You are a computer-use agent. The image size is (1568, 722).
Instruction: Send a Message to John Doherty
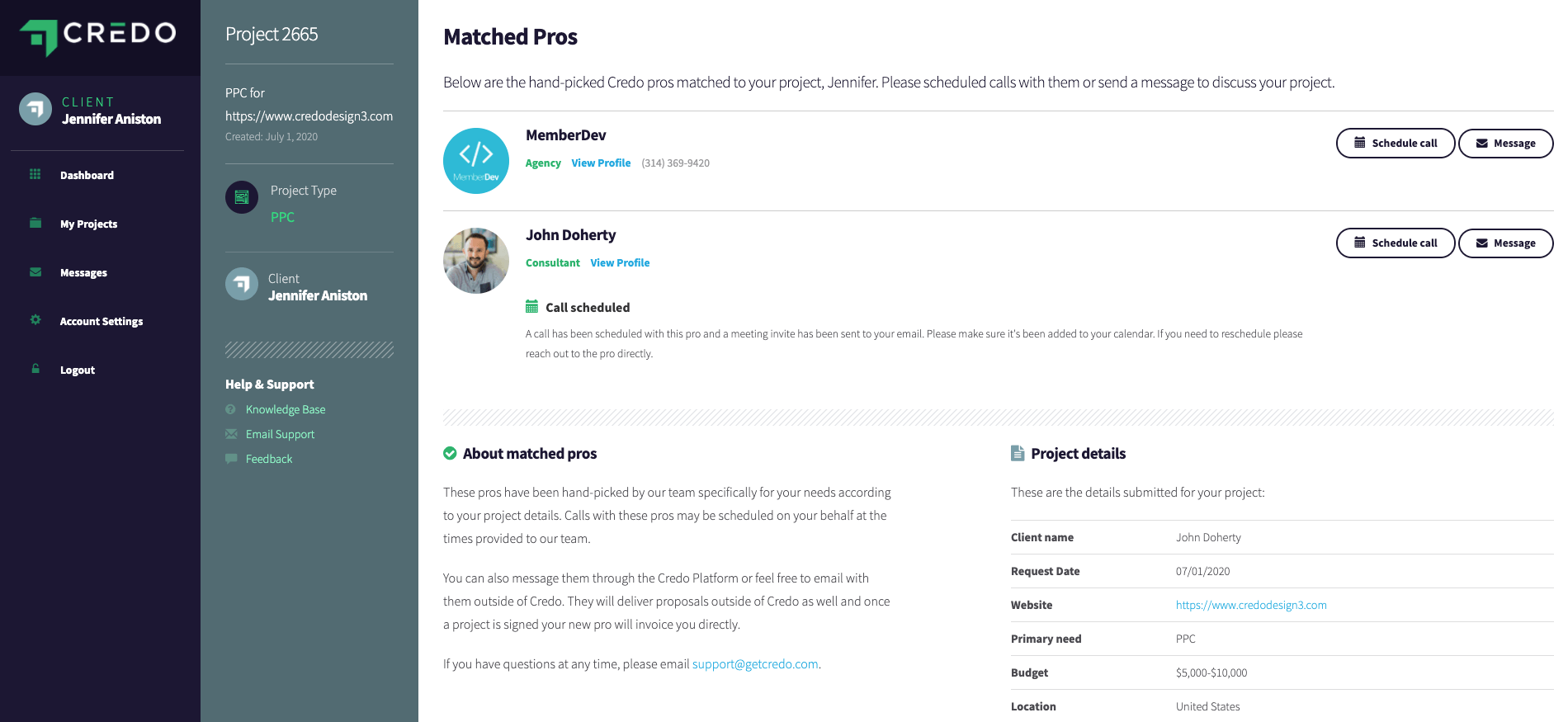tap(1505, 243)
